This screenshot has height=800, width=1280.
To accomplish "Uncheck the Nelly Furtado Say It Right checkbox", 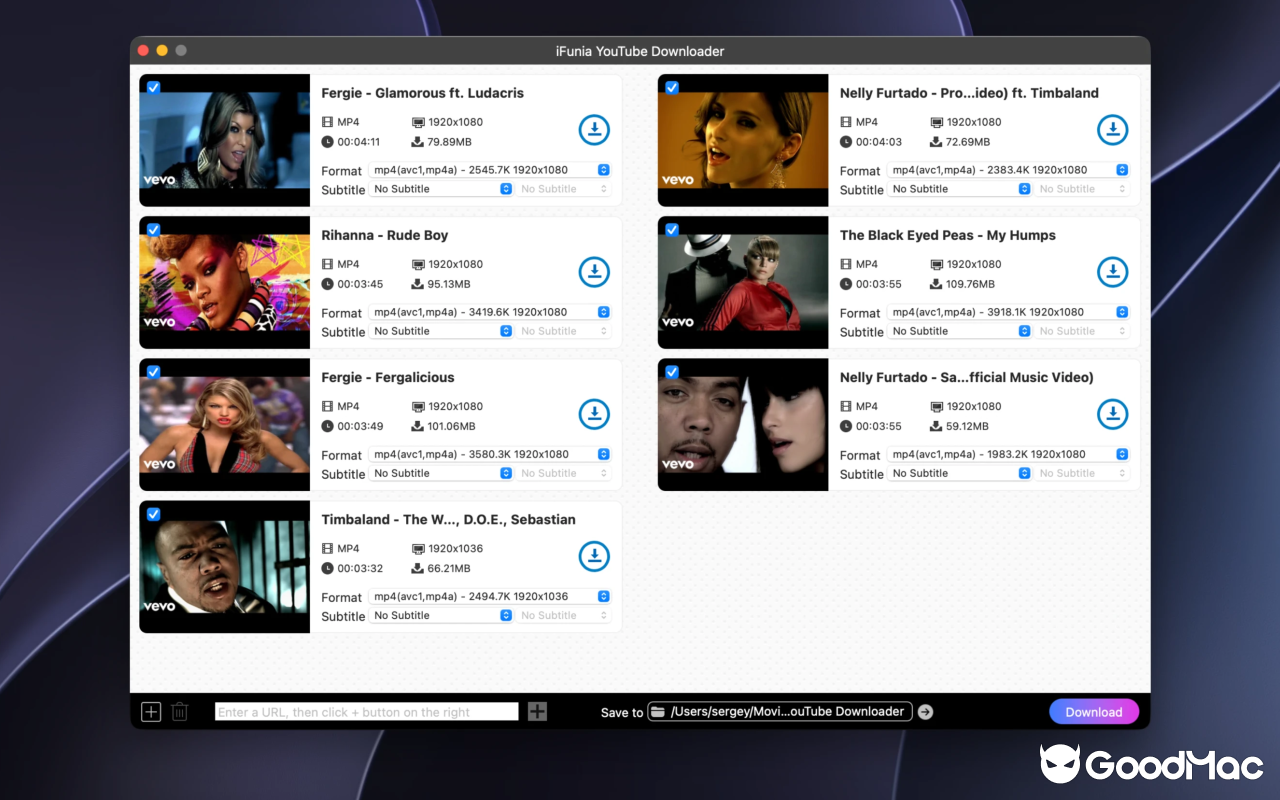I will tap(672, 371).
